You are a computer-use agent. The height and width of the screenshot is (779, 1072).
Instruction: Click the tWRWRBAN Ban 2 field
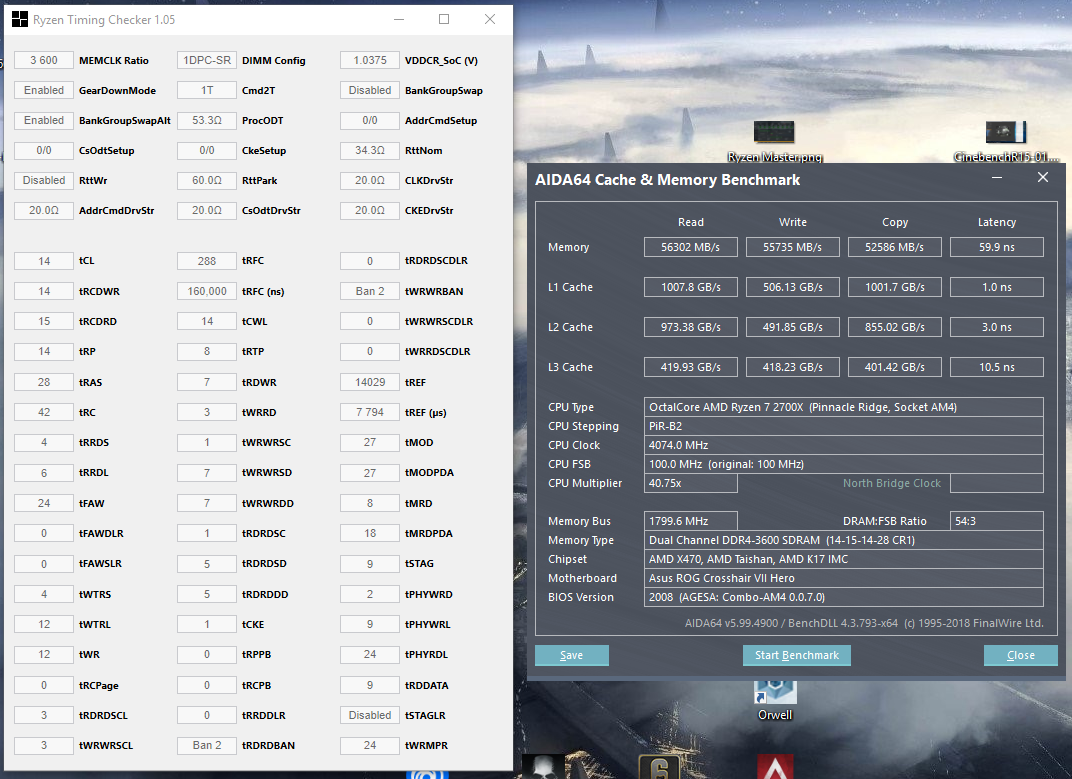[x=370, y=291]
